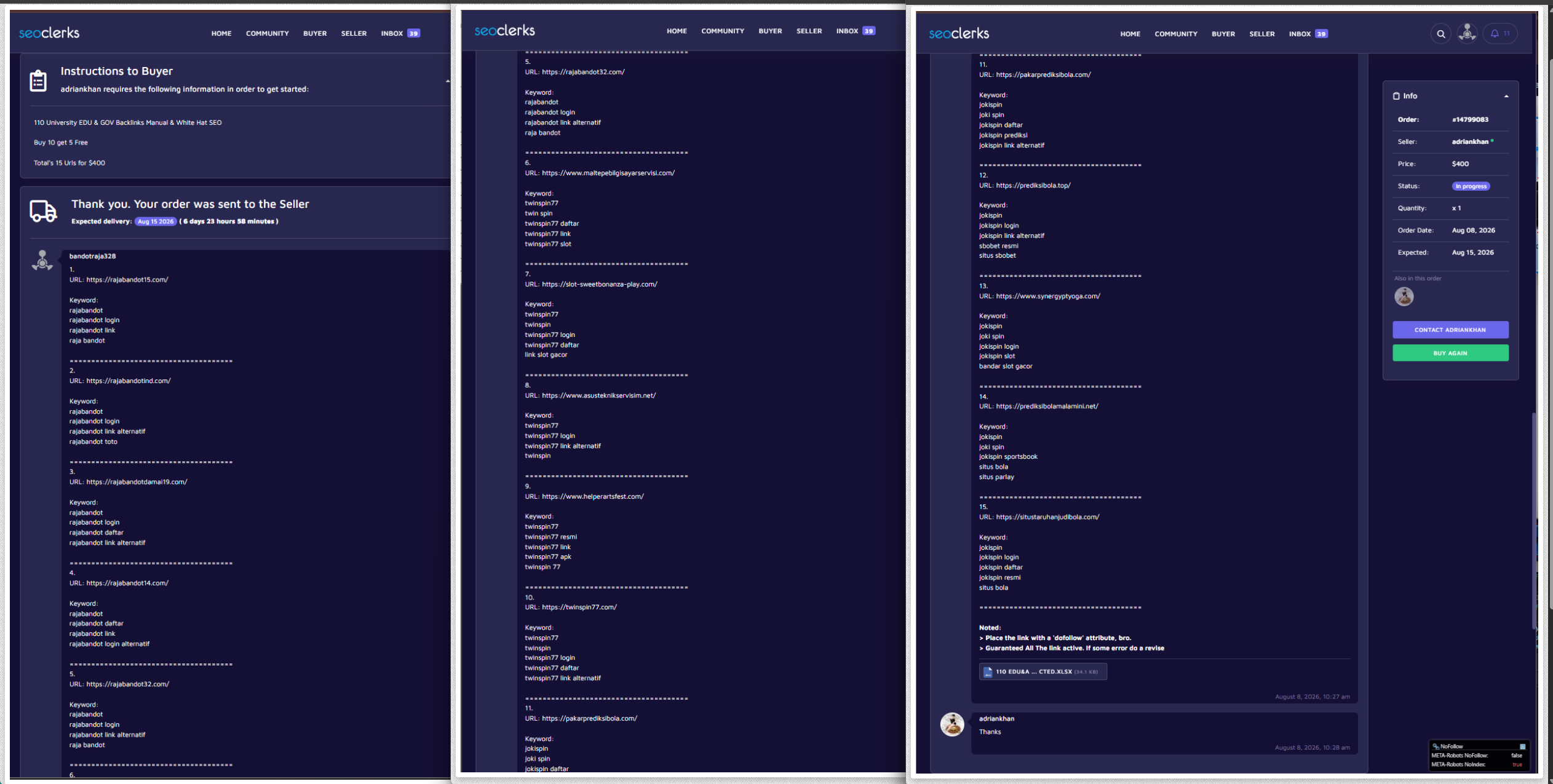Click the file icon of the XLSX attachment

tap(988, 672)
